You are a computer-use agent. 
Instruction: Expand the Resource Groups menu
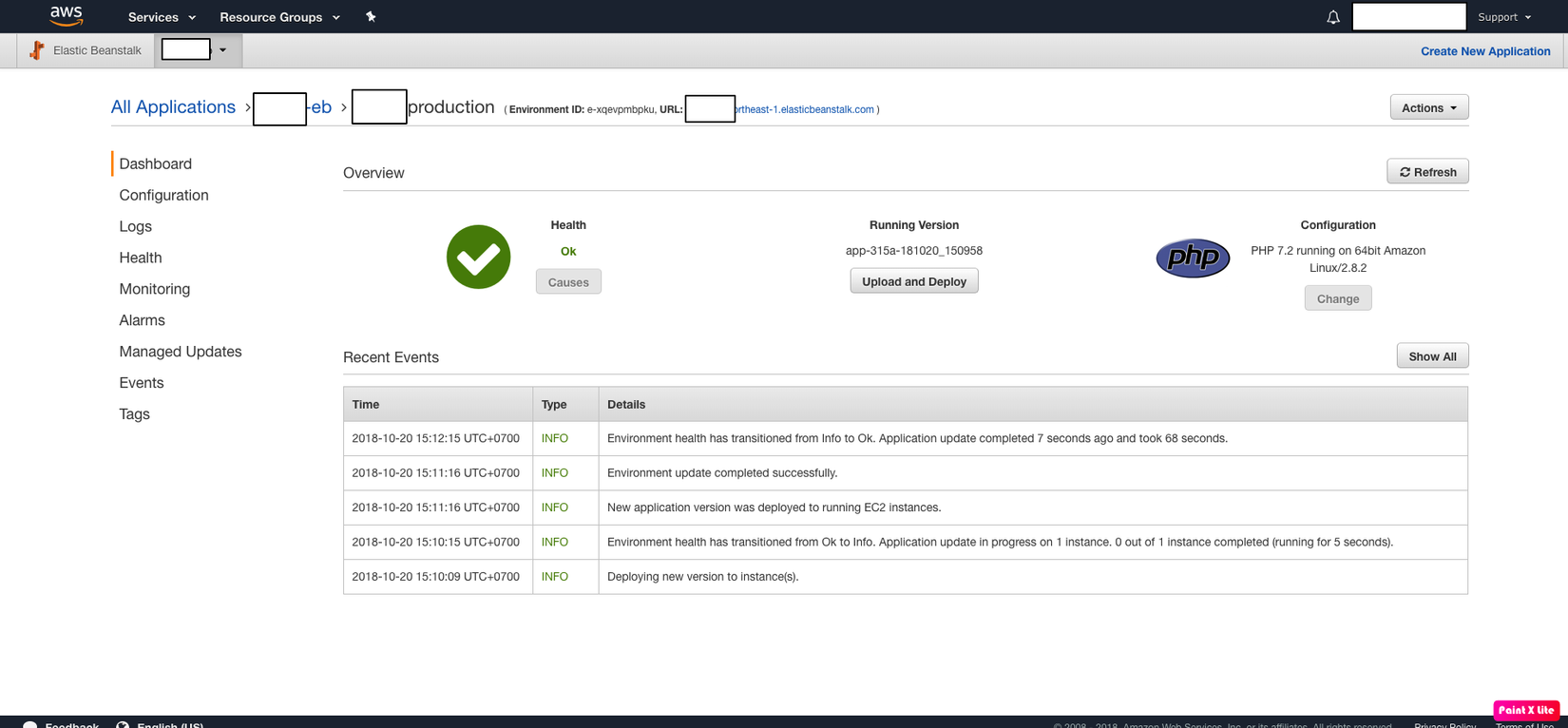tap(279, 17)
